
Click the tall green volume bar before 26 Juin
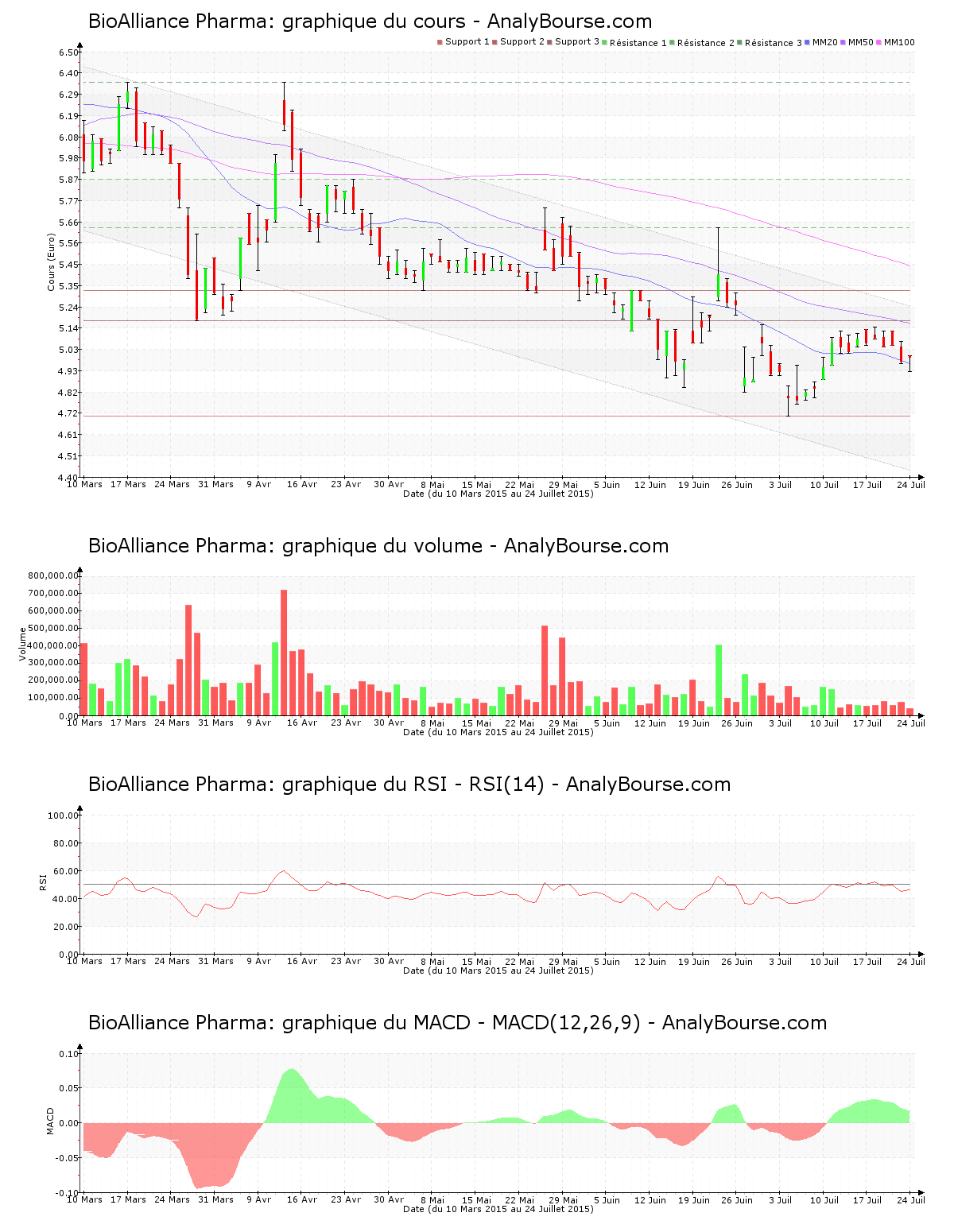click(719, 680)
